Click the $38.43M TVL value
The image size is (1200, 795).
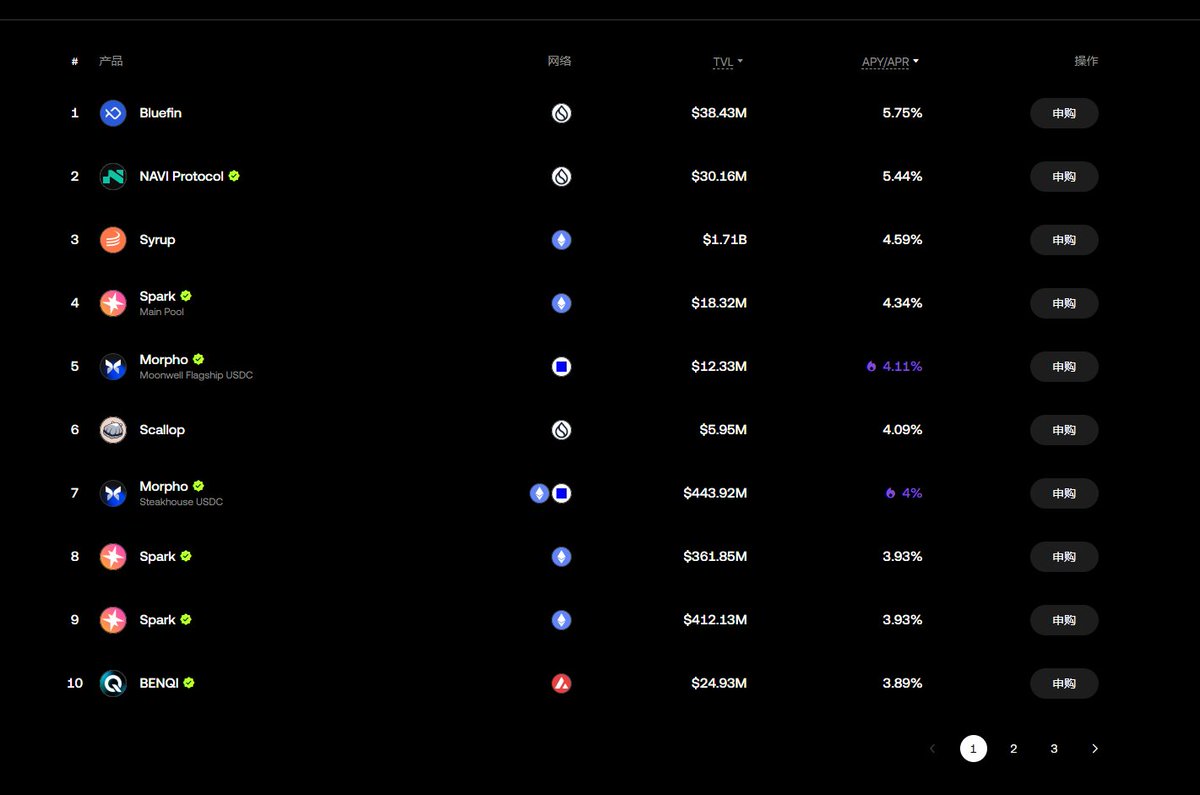coord(719,113)
